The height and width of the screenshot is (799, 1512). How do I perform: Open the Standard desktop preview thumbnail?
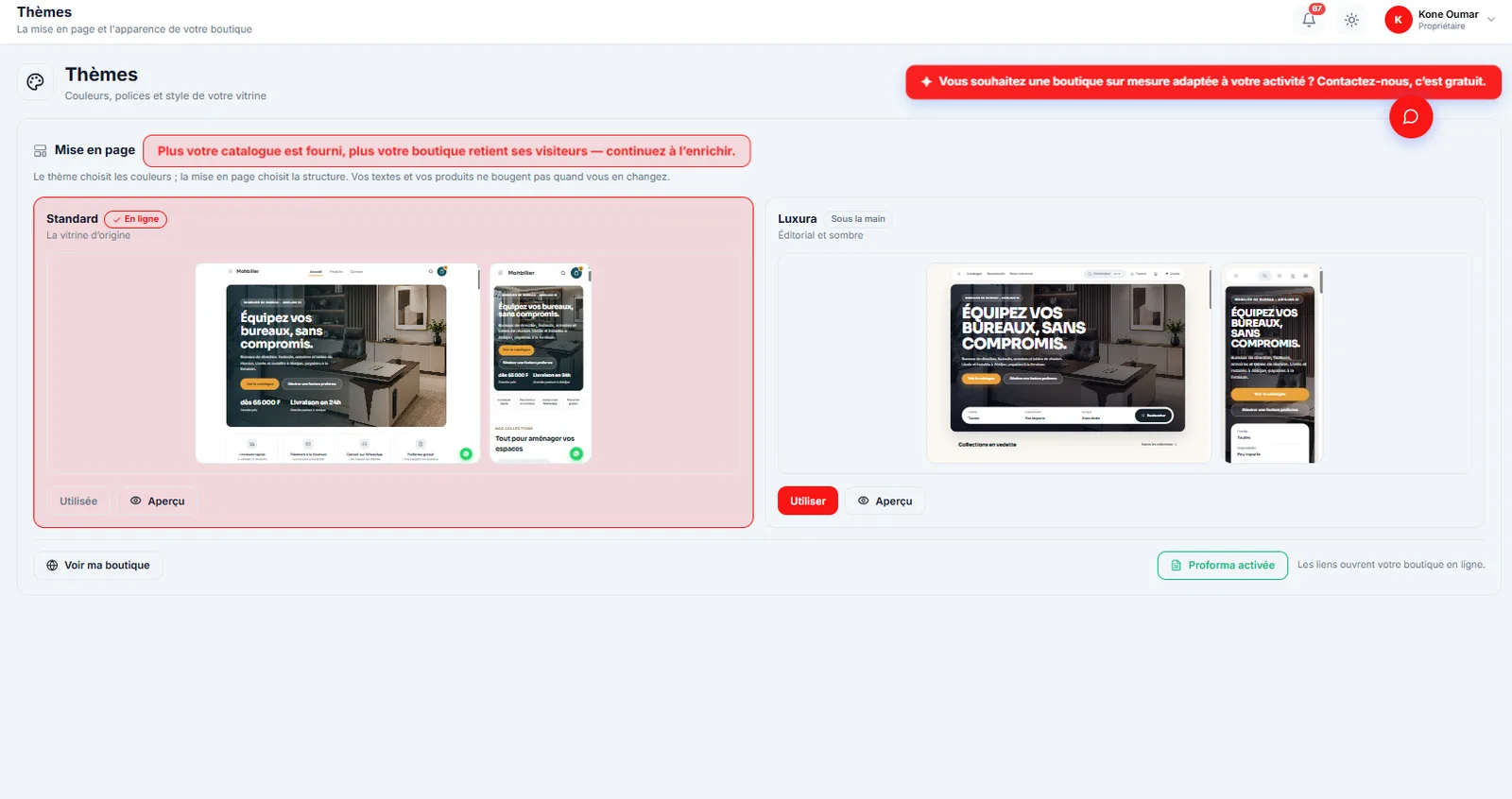tap(337, 364)
